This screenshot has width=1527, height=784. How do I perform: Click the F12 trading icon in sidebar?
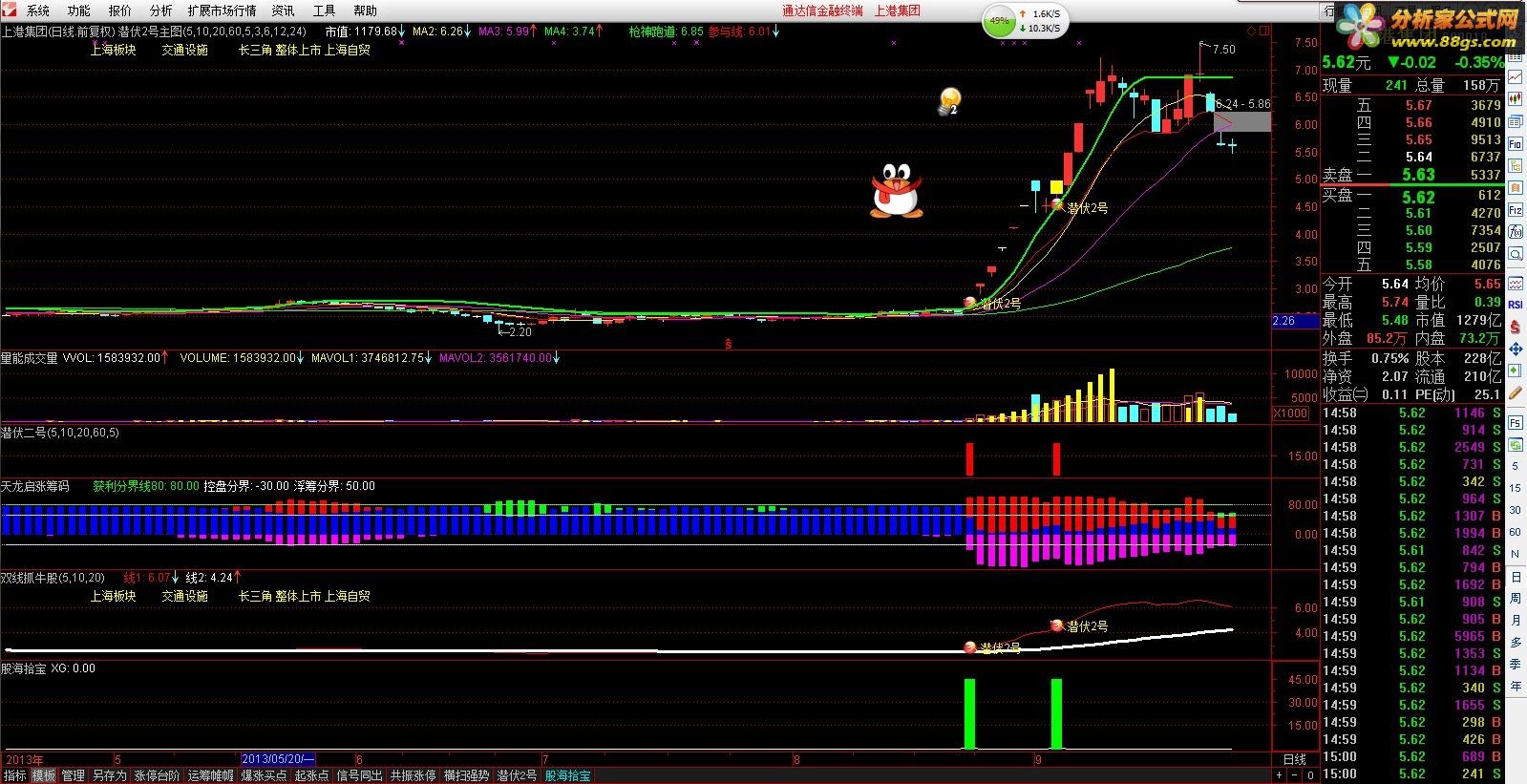tap(1516, 210)
